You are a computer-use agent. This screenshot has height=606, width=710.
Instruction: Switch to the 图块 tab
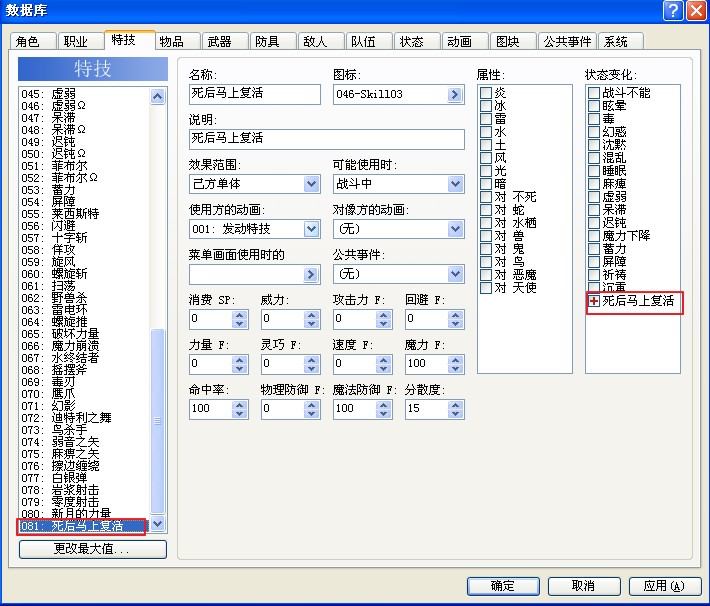(513, 42)
